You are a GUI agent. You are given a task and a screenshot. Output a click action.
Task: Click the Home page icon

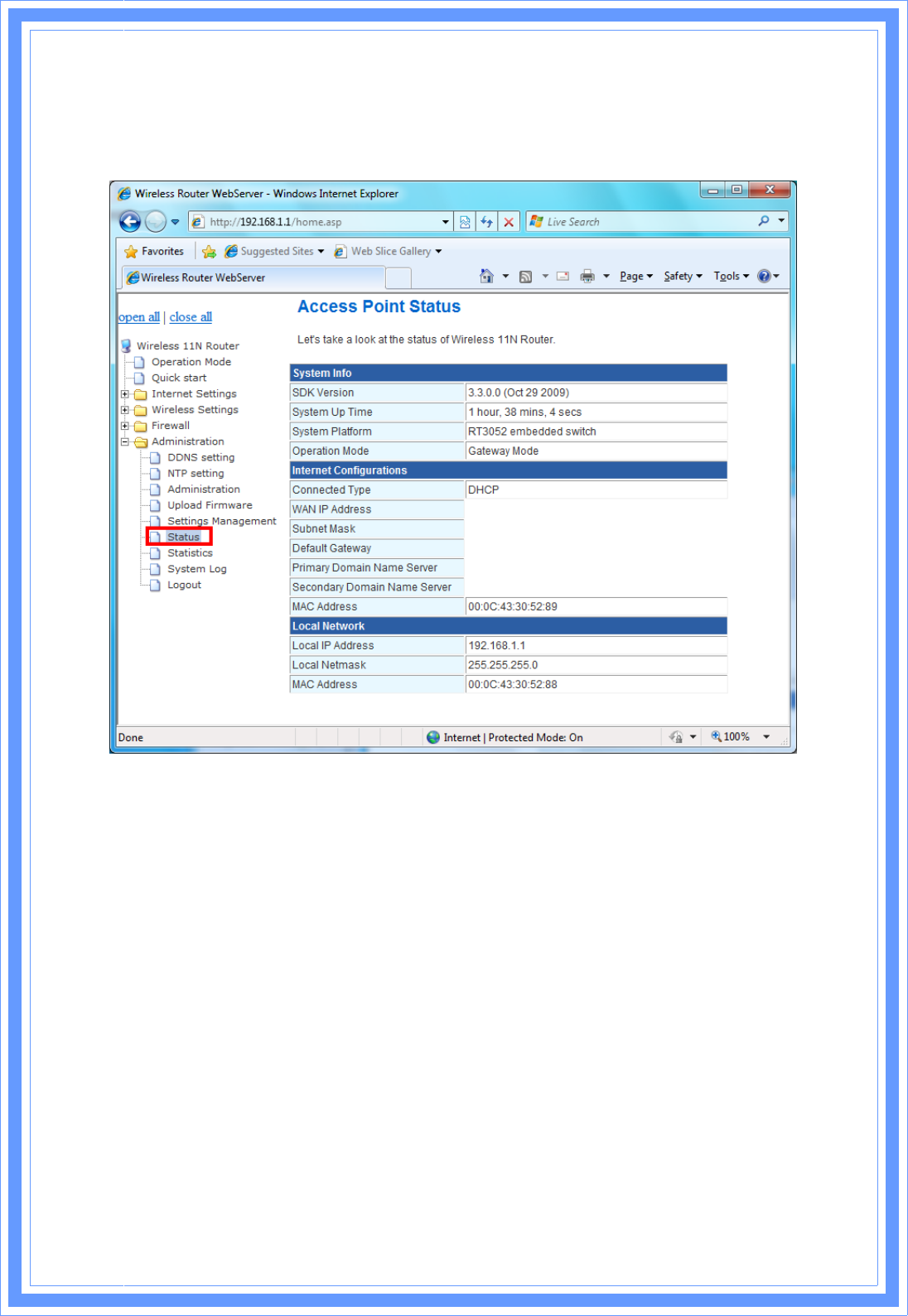(x=487, y=276)
